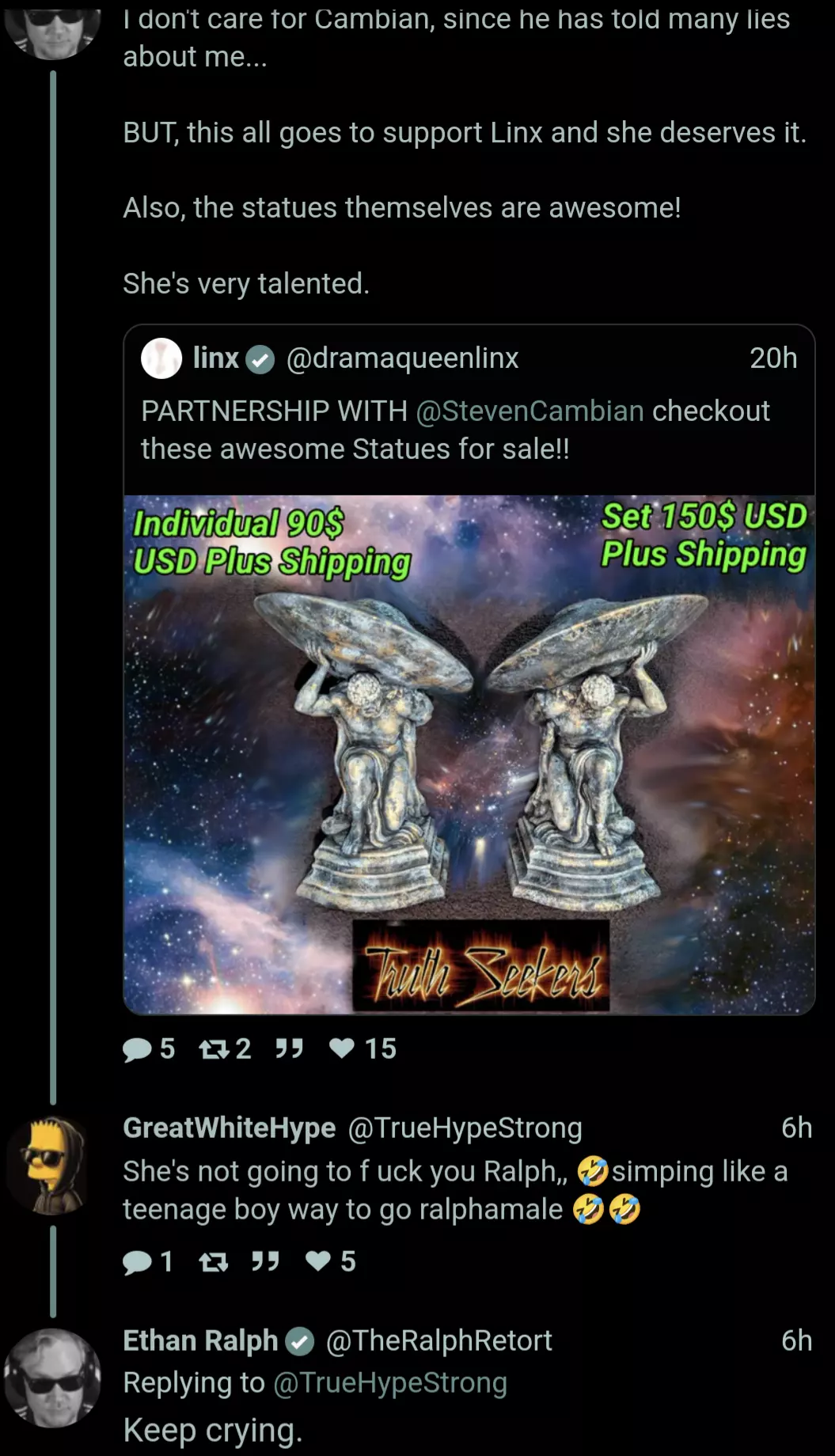Click the GreatWhiteHype display name
Screen dimensions: 835x1456
[230, 1128]
